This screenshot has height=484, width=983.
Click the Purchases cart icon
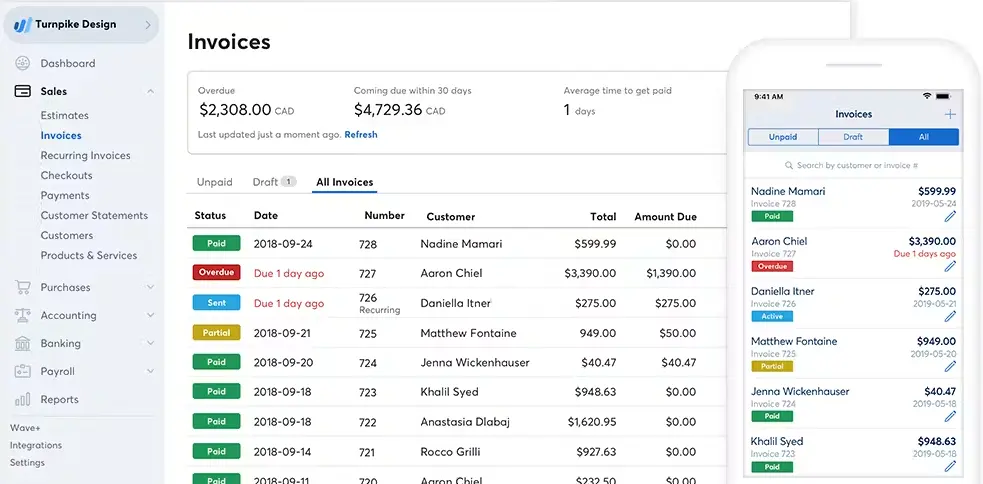pyautogui.click(x=23, y=287)
